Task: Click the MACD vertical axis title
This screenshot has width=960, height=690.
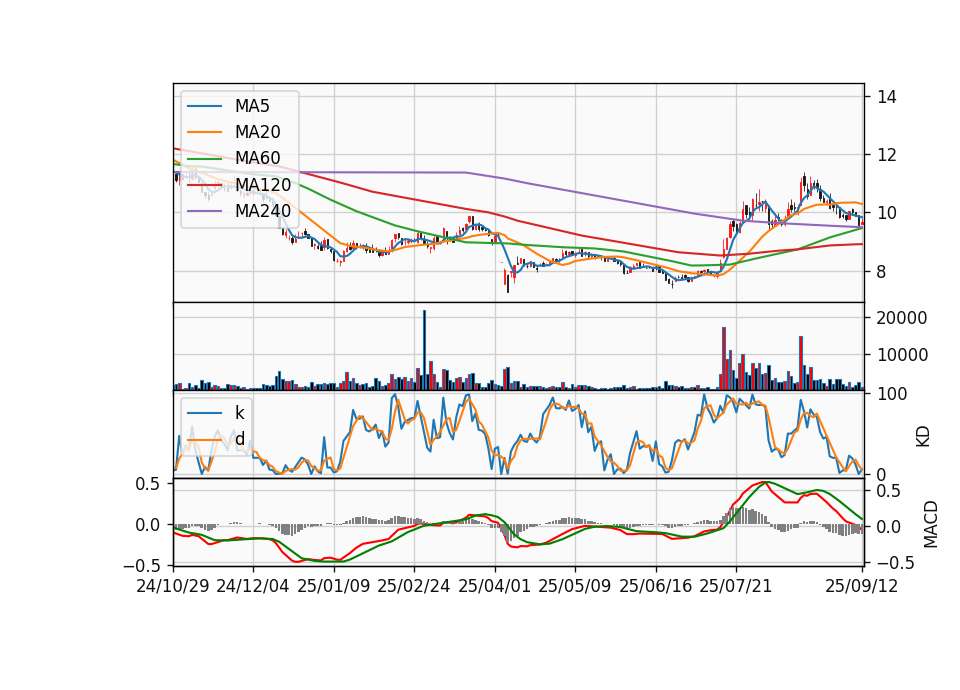Action: 931,524
